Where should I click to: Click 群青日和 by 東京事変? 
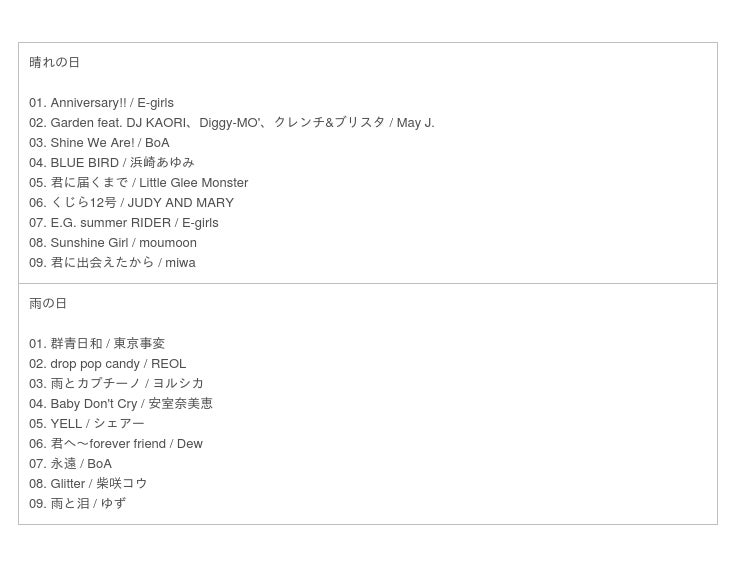(97, 343)
